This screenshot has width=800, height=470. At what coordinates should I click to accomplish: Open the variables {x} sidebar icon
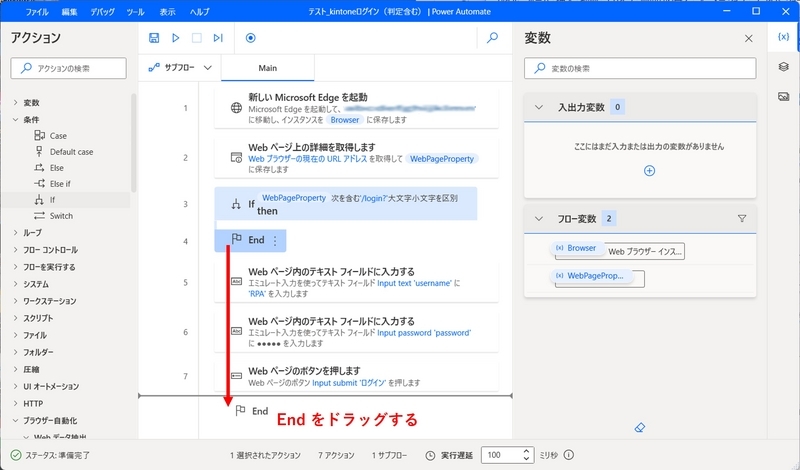[783, 37]
